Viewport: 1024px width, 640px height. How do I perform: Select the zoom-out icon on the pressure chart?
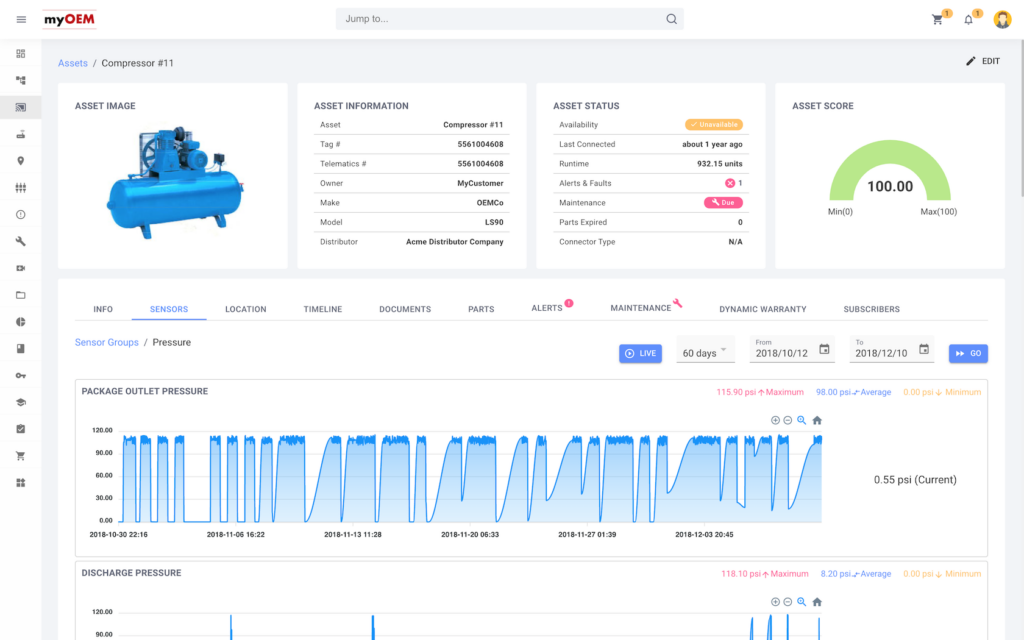788,420
